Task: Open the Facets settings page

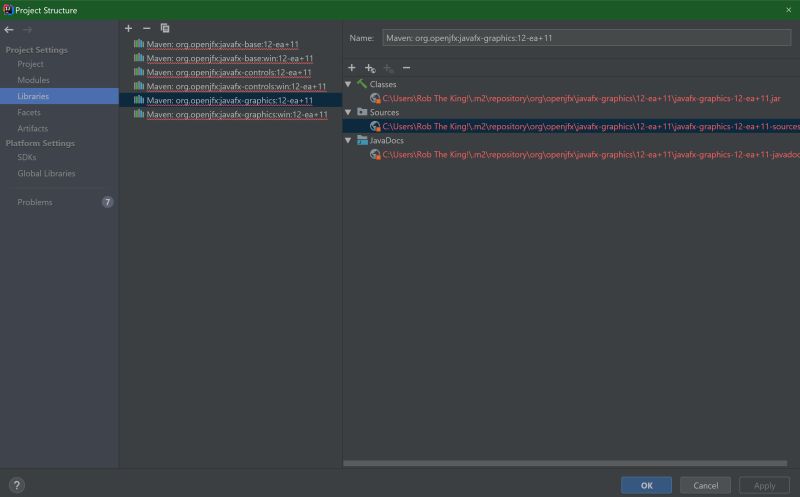Action: coord(29,112)
